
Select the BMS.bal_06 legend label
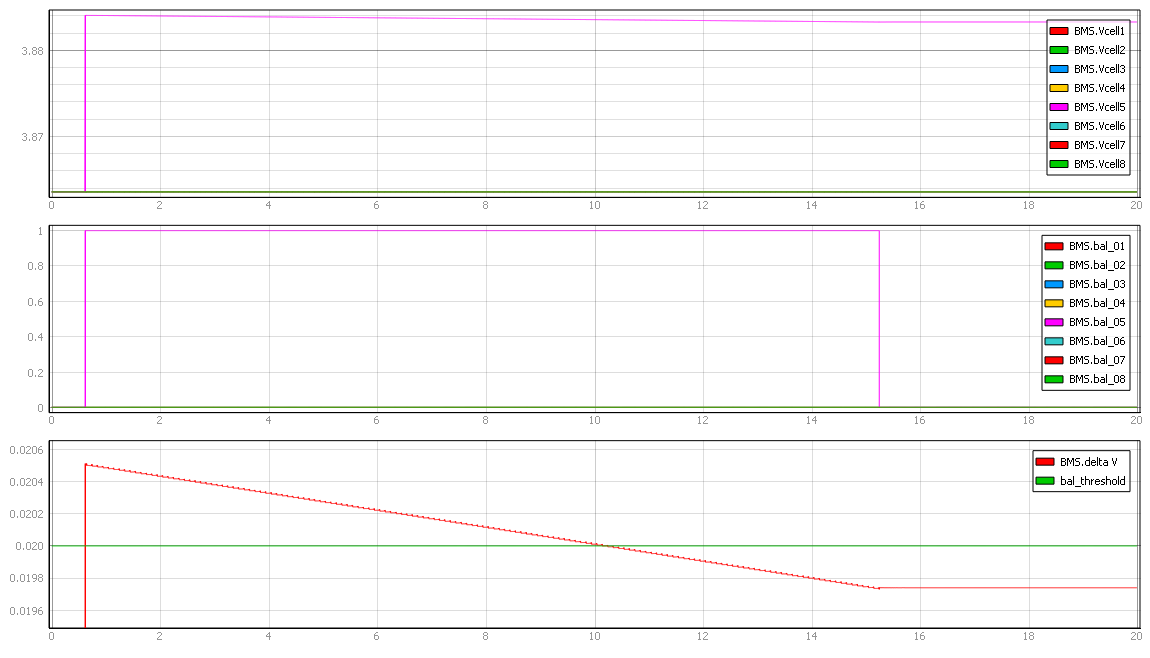(1097, 341)
